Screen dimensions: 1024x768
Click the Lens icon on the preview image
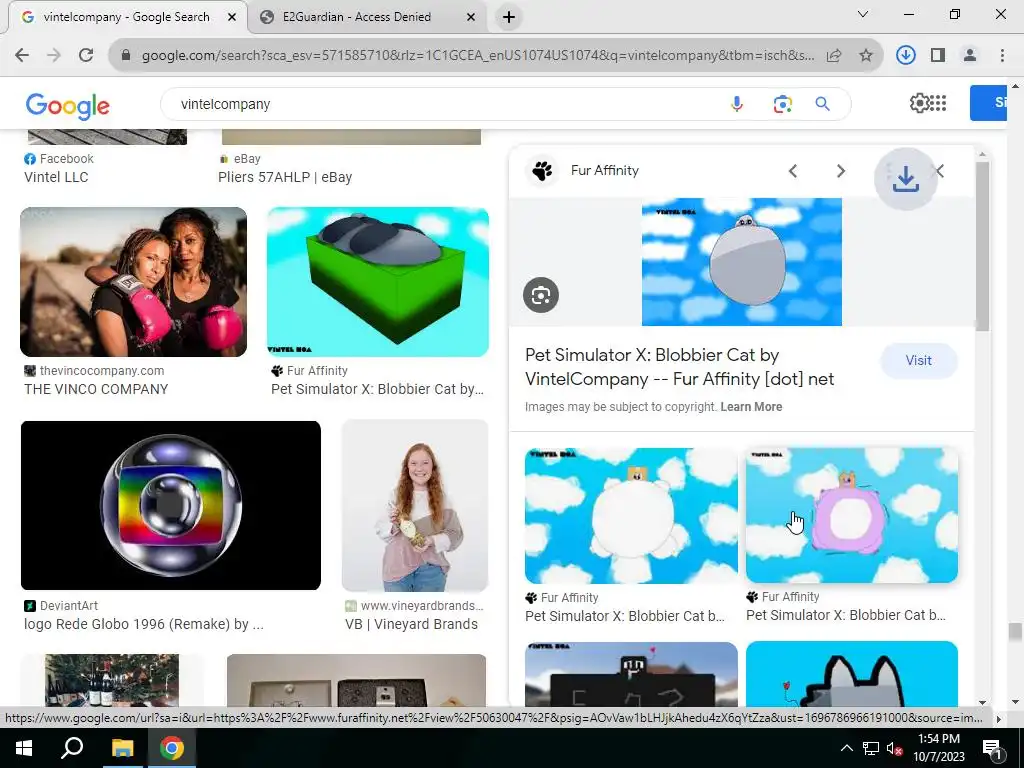541,295
